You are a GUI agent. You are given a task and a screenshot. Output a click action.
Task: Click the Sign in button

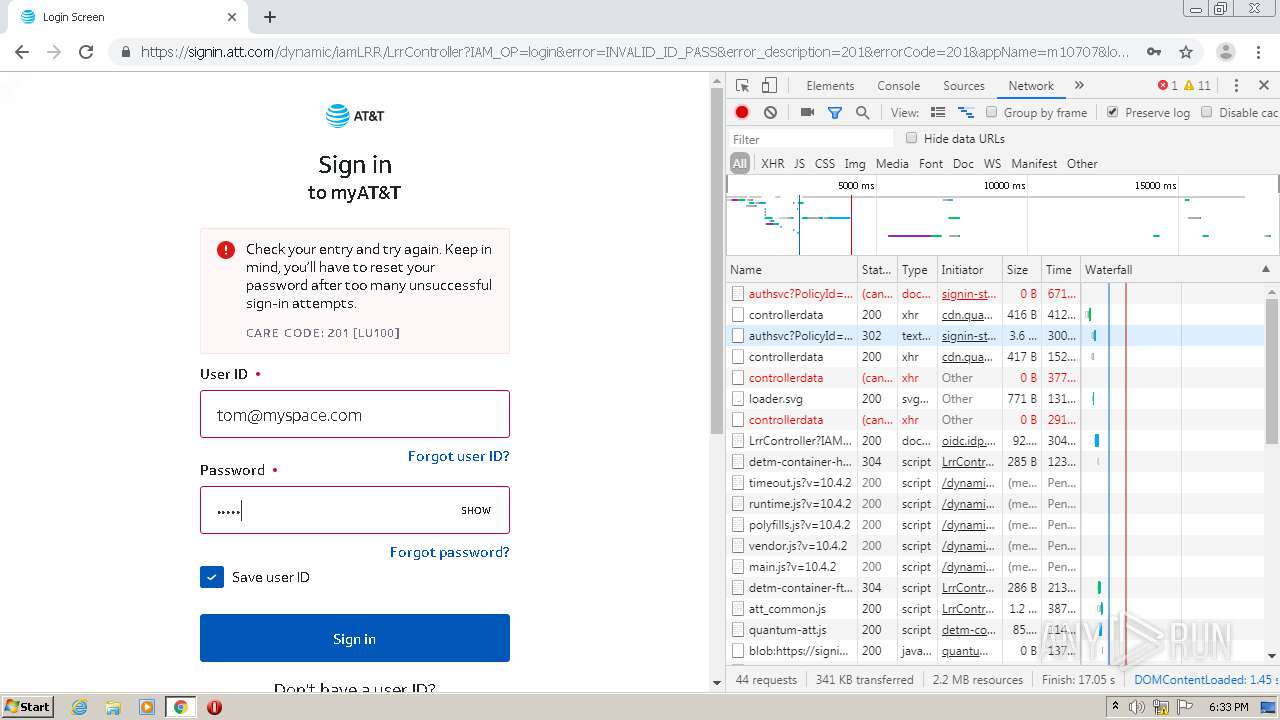[355, 638]
